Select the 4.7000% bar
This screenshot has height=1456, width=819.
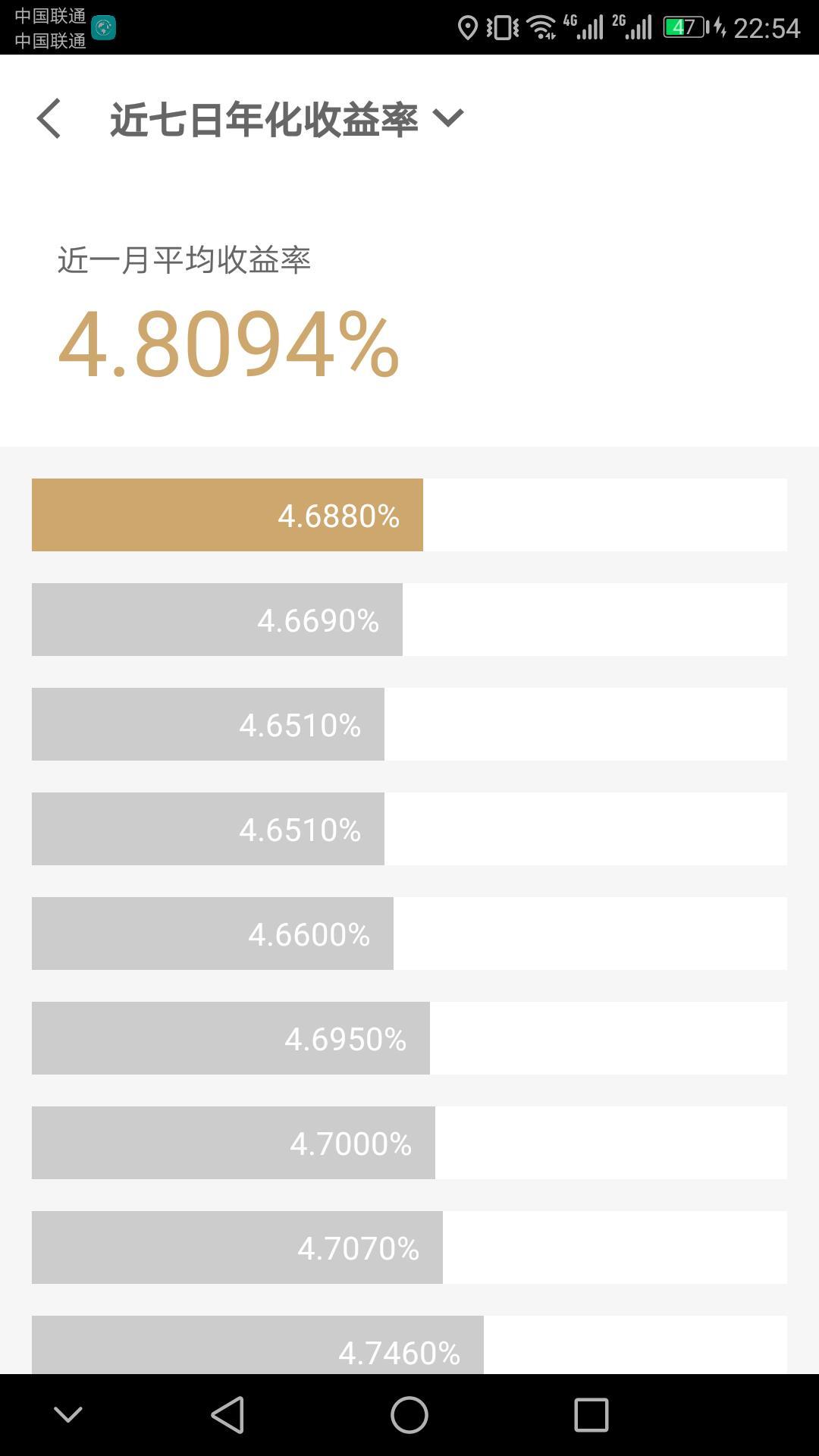click(x=234, y=1143)
